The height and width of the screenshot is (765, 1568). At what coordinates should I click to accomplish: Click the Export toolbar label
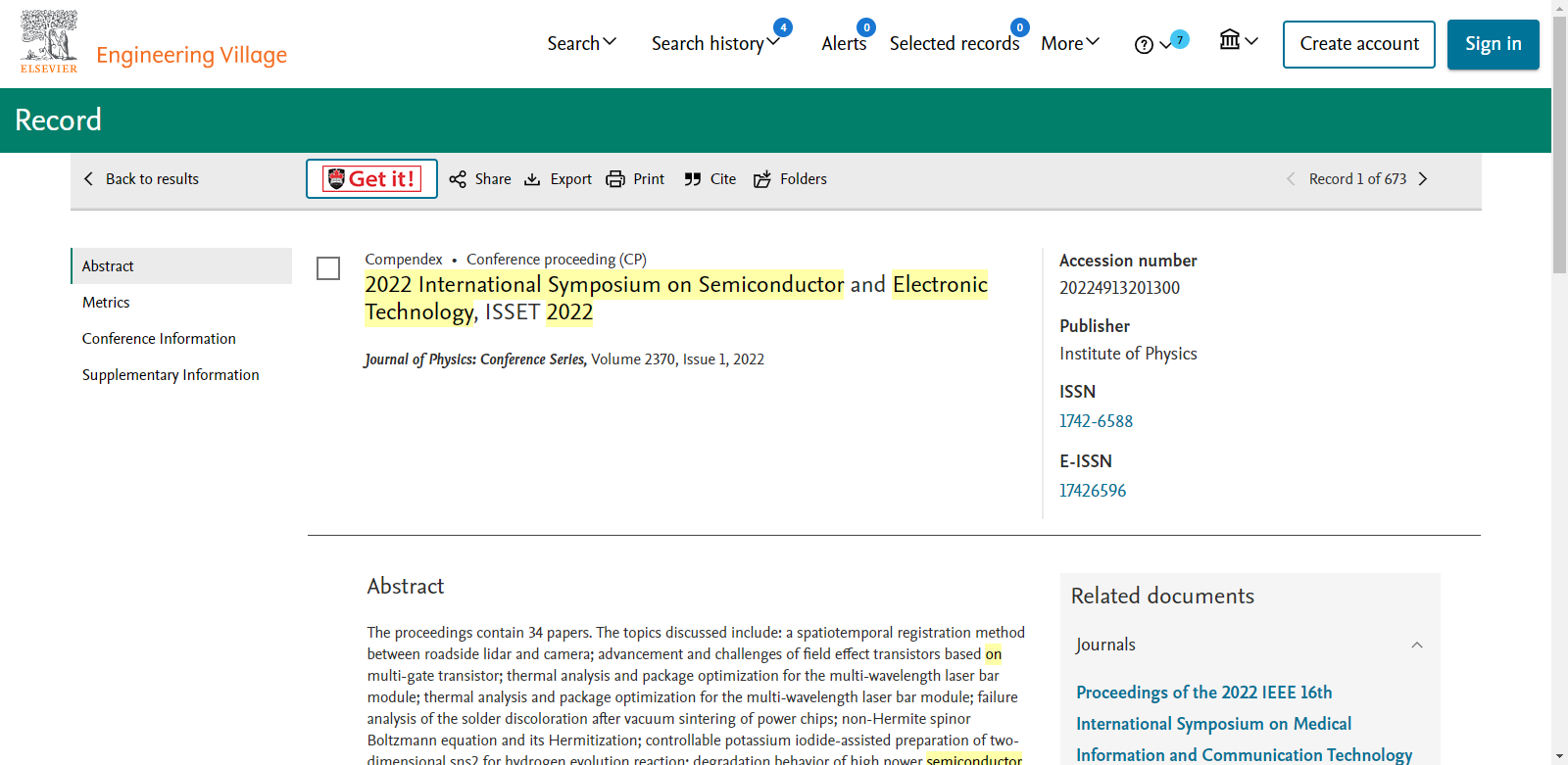(x=571, y=179)
